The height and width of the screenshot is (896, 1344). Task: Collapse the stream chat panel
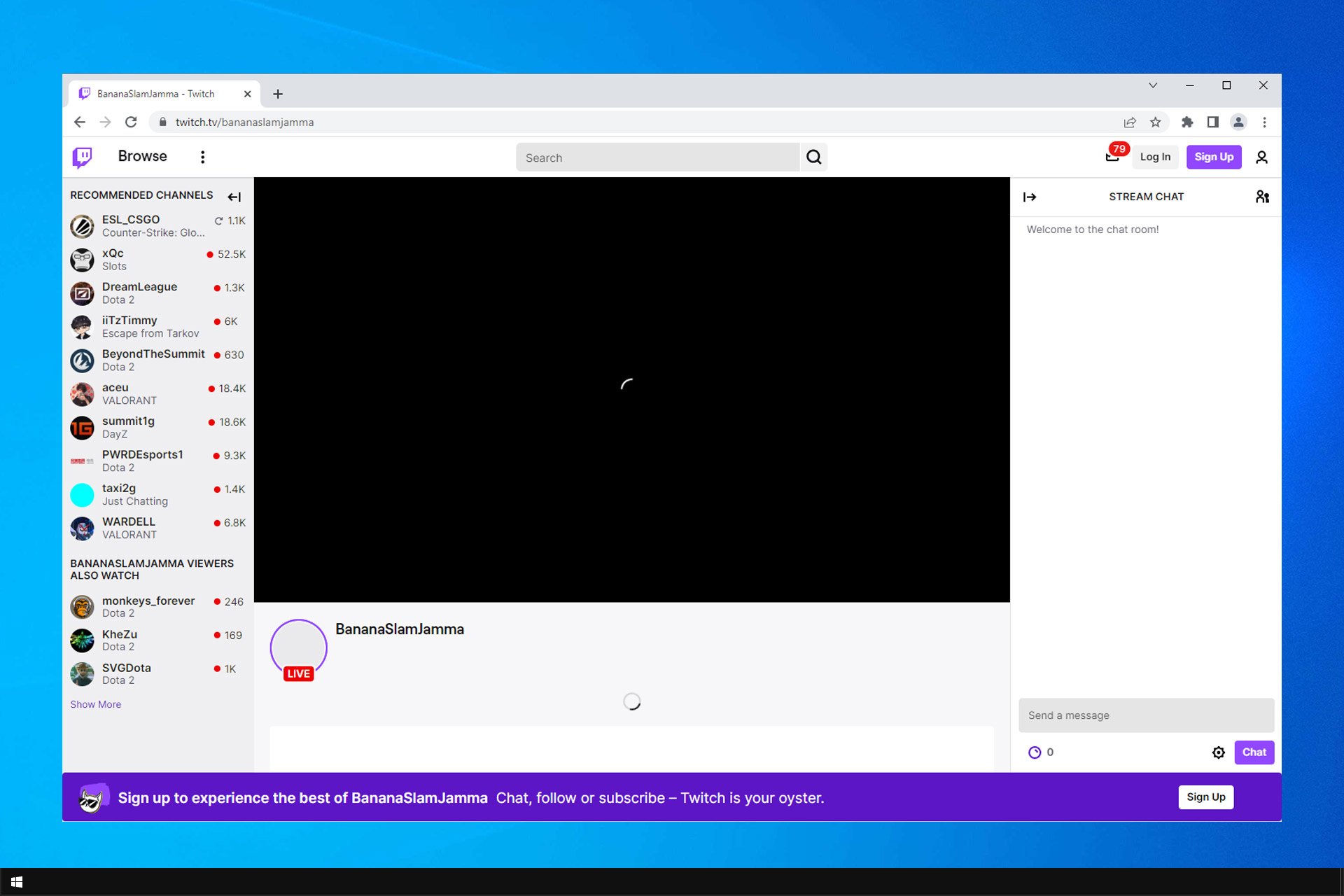click(x=1030, y=197)
